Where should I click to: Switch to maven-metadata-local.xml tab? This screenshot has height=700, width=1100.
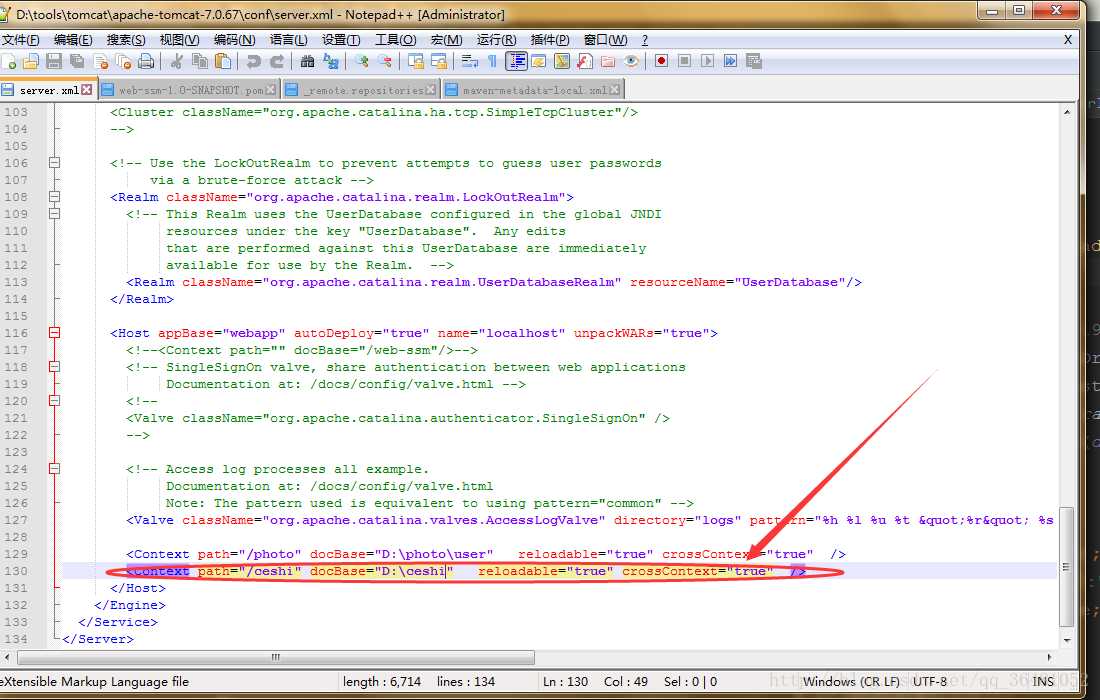tap(532, 90)
